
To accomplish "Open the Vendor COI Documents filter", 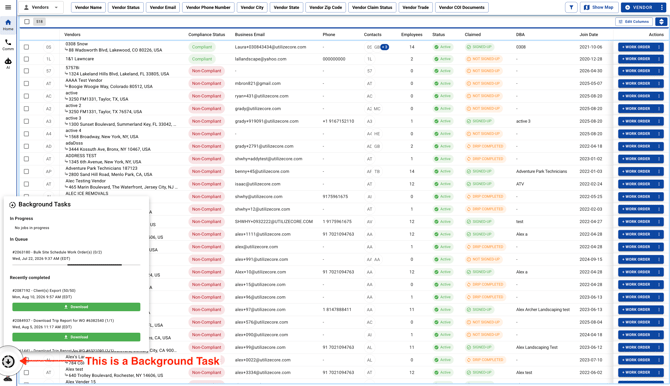I will pos(461,7).
